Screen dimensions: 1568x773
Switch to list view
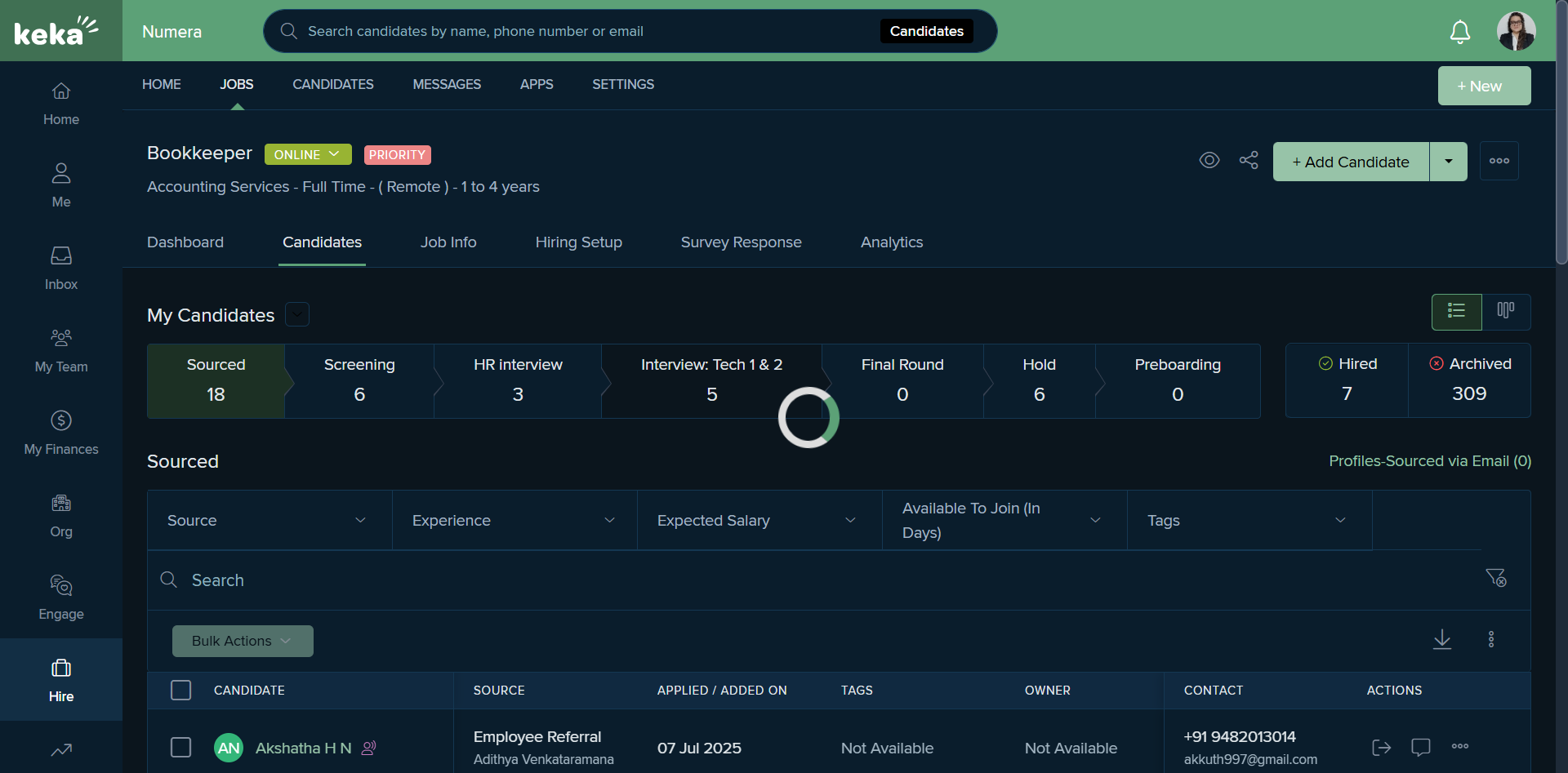tap(1456, 311)
